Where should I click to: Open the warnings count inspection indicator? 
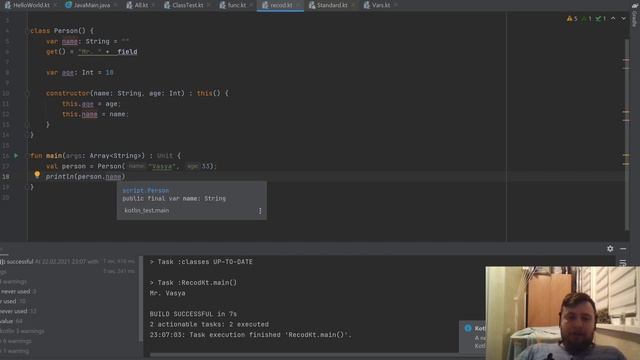[x=572, y=18]
